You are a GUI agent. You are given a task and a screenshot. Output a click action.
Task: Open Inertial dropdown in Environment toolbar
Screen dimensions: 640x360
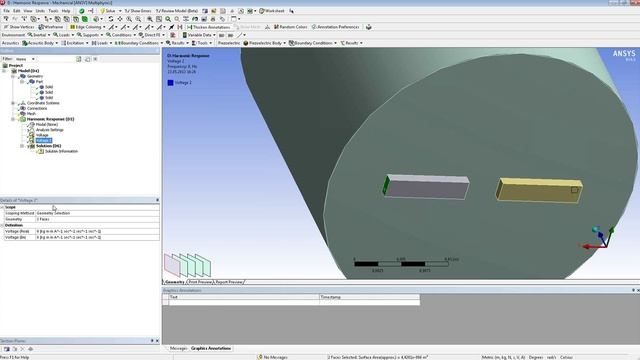pyautogui.click(x=39, y=35)
